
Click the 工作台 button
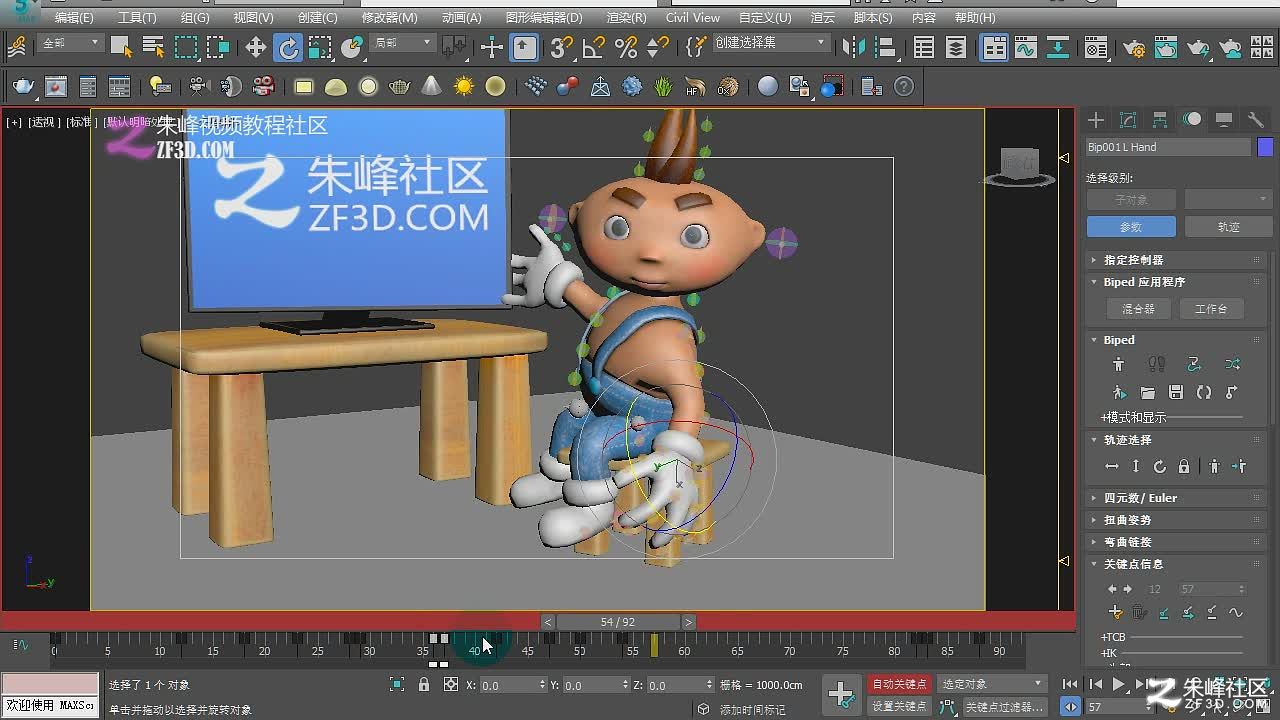pyautogui.click(x=1210, y=309)
